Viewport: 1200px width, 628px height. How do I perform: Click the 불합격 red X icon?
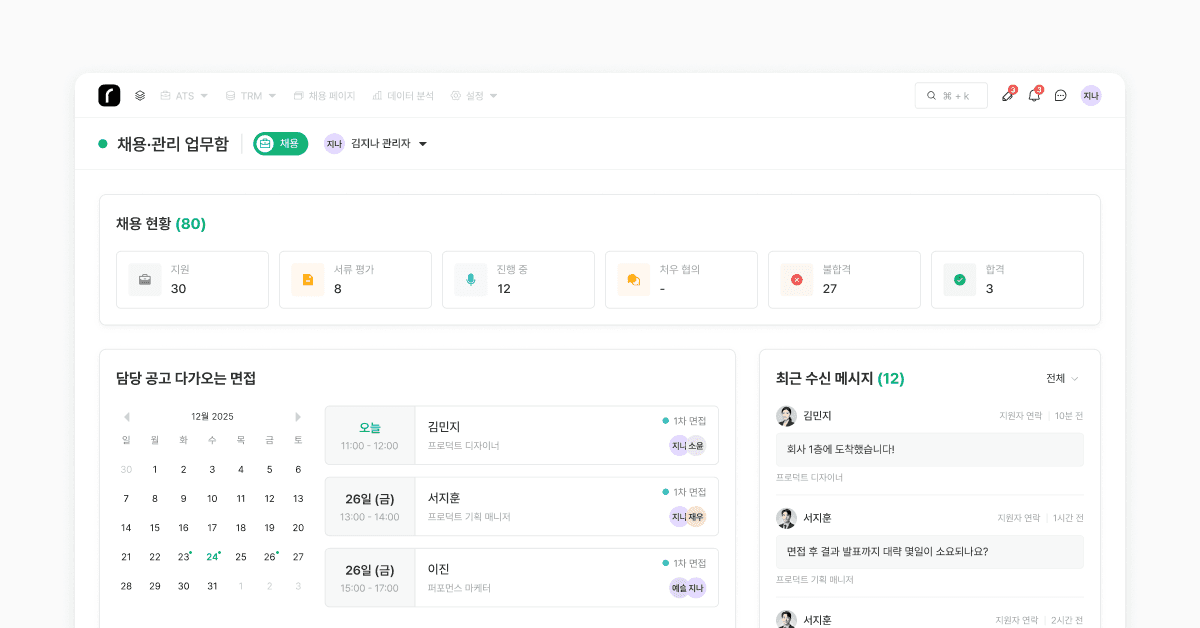pos(796,279)
